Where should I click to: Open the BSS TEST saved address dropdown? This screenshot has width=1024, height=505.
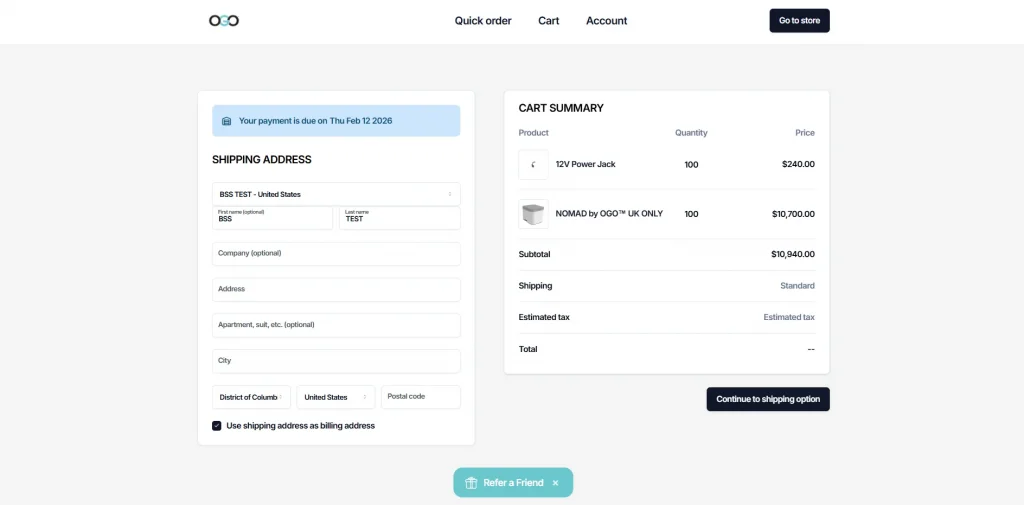[x=336, y=194]
